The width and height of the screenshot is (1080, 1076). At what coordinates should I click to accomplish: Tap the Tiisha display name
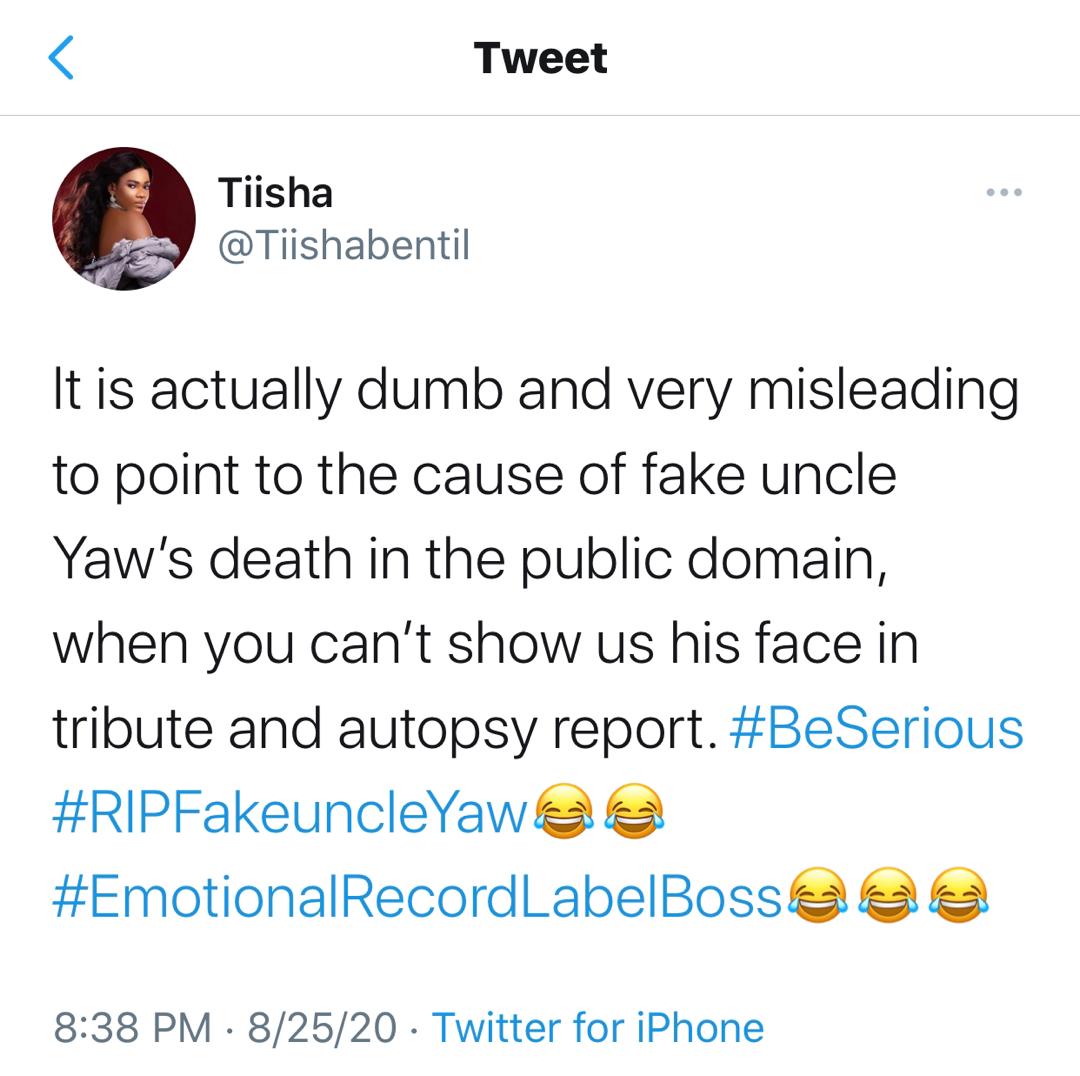pos(276,192)
